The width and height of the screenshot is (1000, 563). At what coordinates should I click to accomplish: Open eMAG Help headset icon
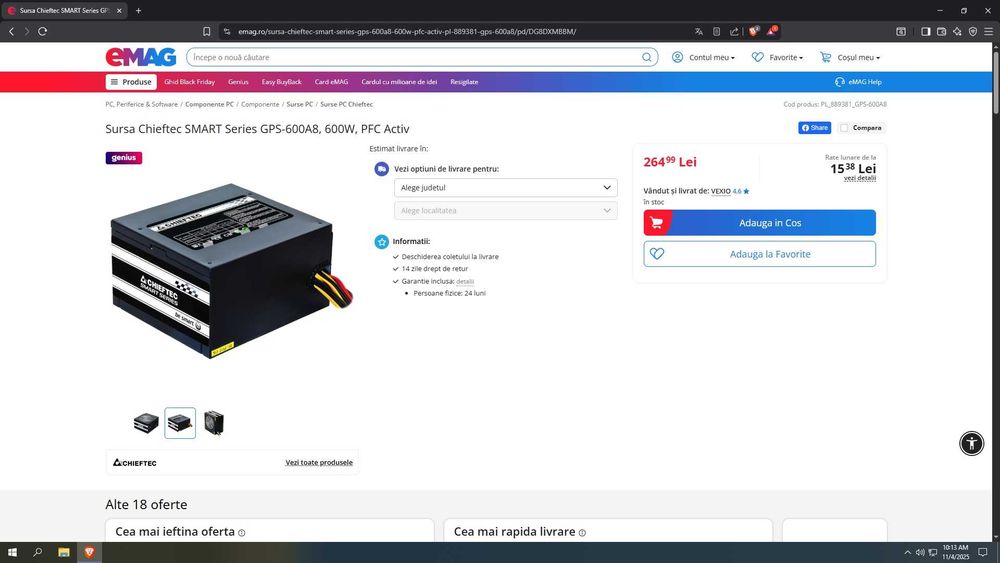(x=839, y=82)
